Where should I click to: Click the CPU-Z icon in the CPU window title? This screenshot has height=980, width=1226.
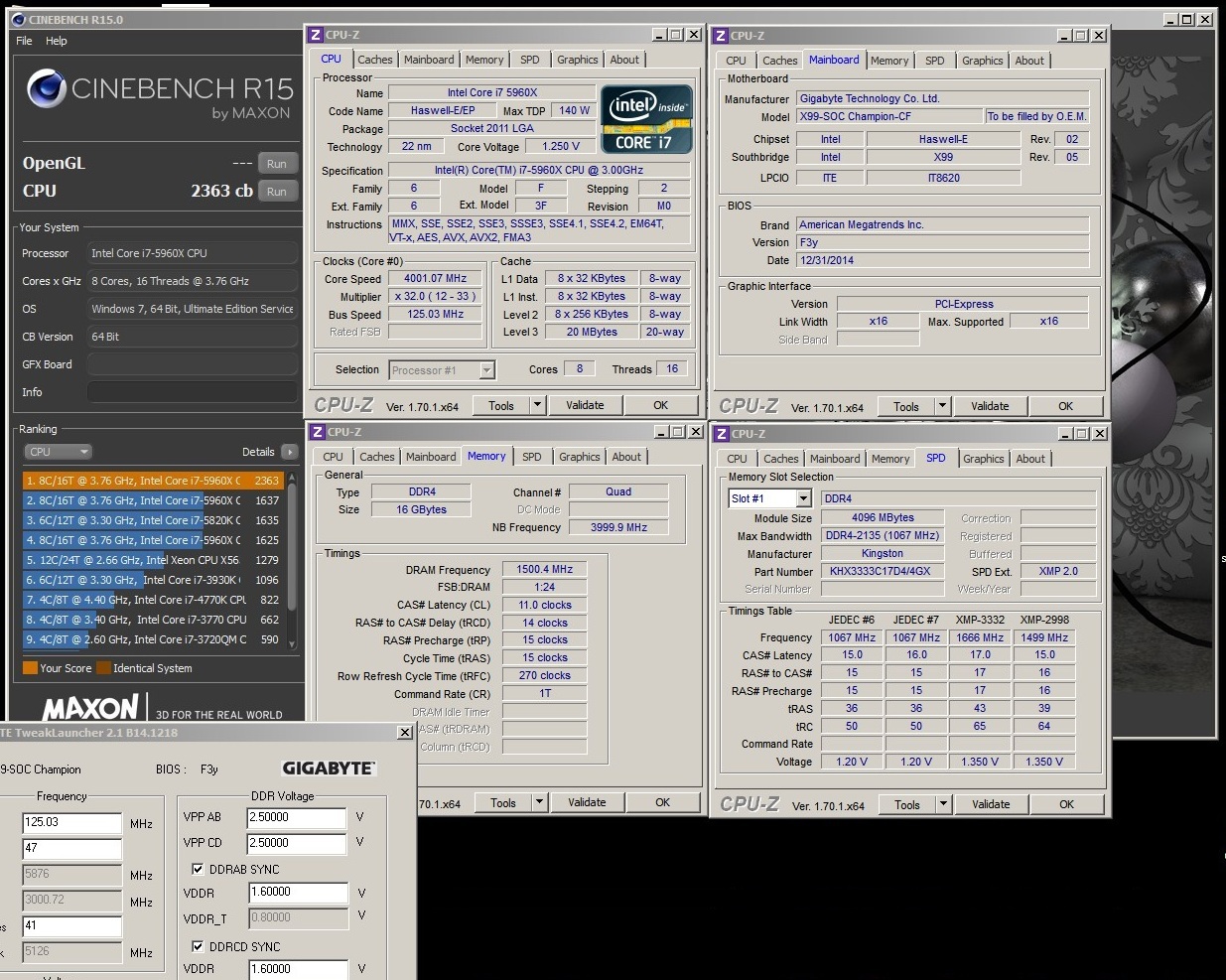(316, 35)
